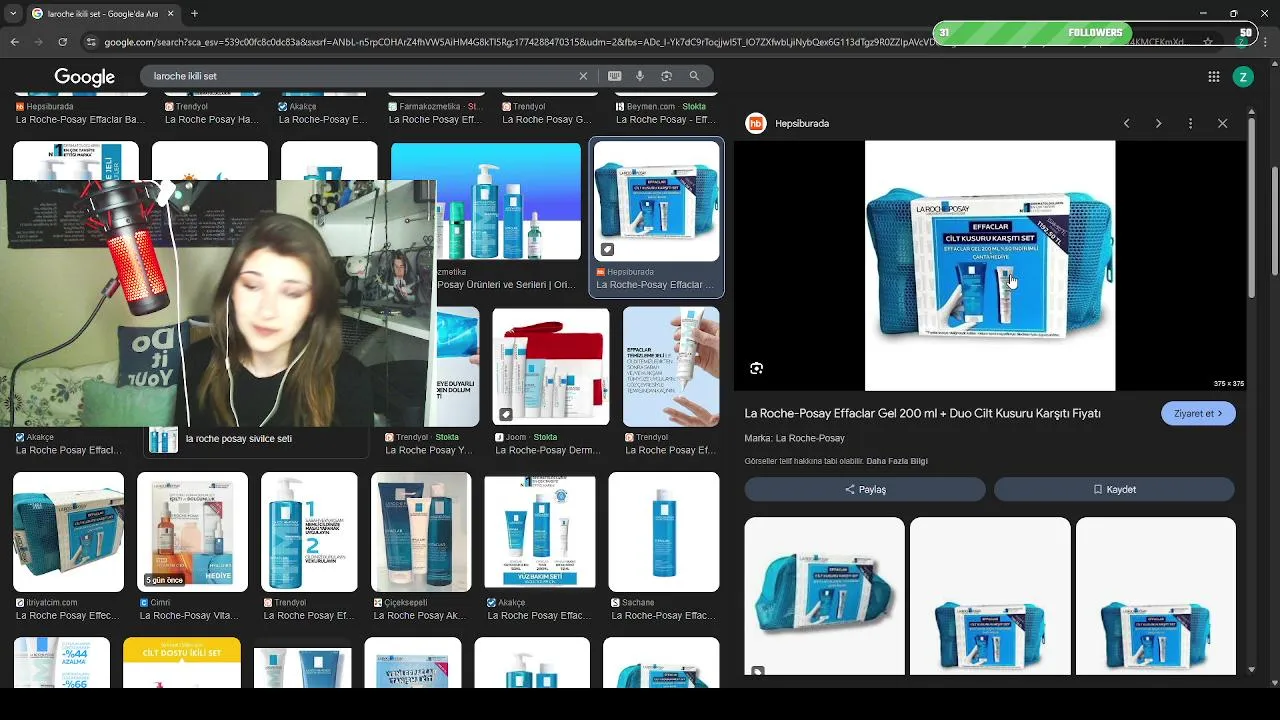The image size is (1280, 720).
Task: Open the Trendyol hand holding tube thumbnail
Action: coord(671,366)
